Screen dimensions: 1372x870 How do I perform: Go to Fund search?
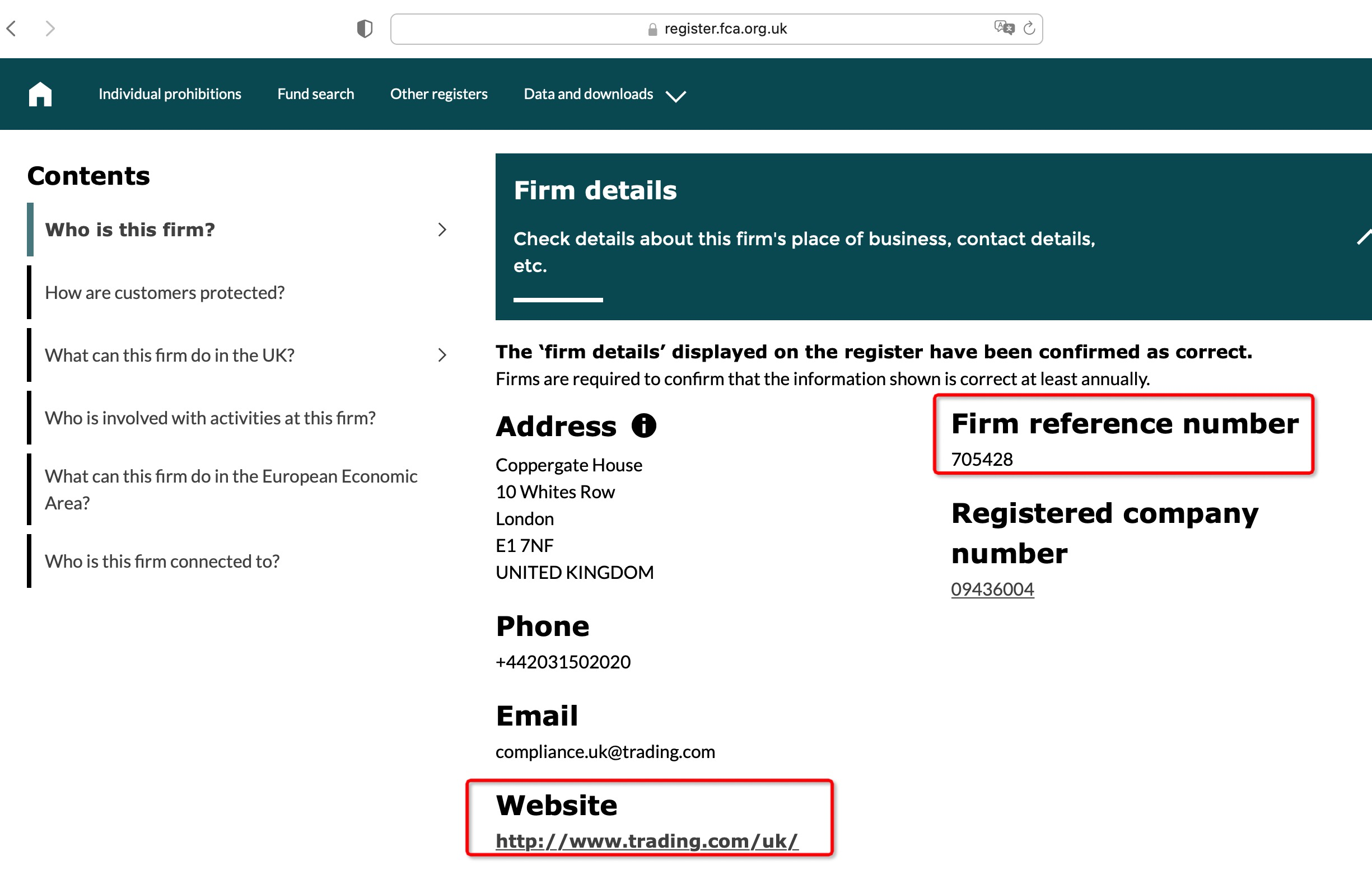coord(316,94)
